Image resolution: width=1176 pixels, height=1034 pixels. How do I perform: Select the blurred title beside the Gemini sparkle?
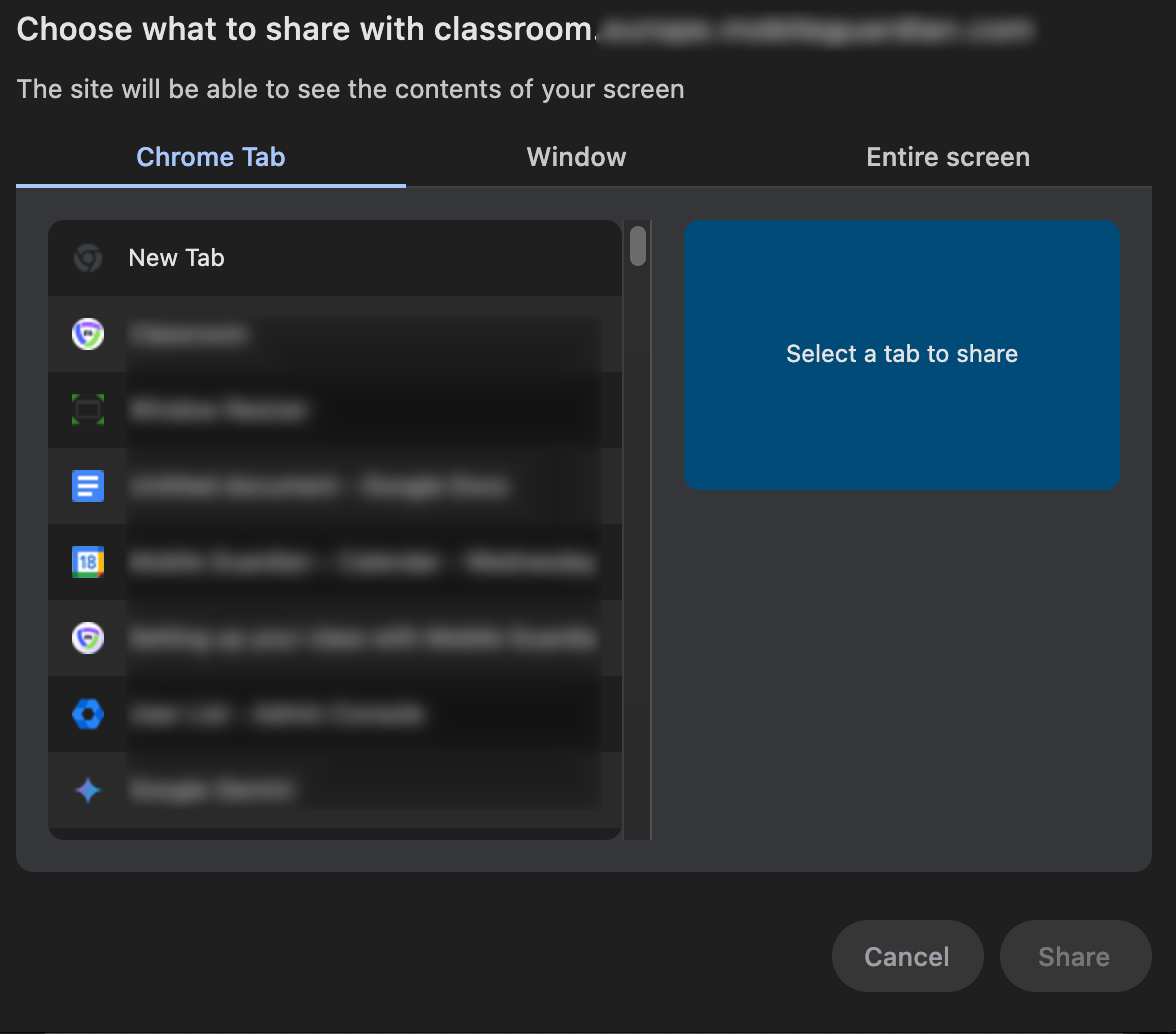(212, 790)
